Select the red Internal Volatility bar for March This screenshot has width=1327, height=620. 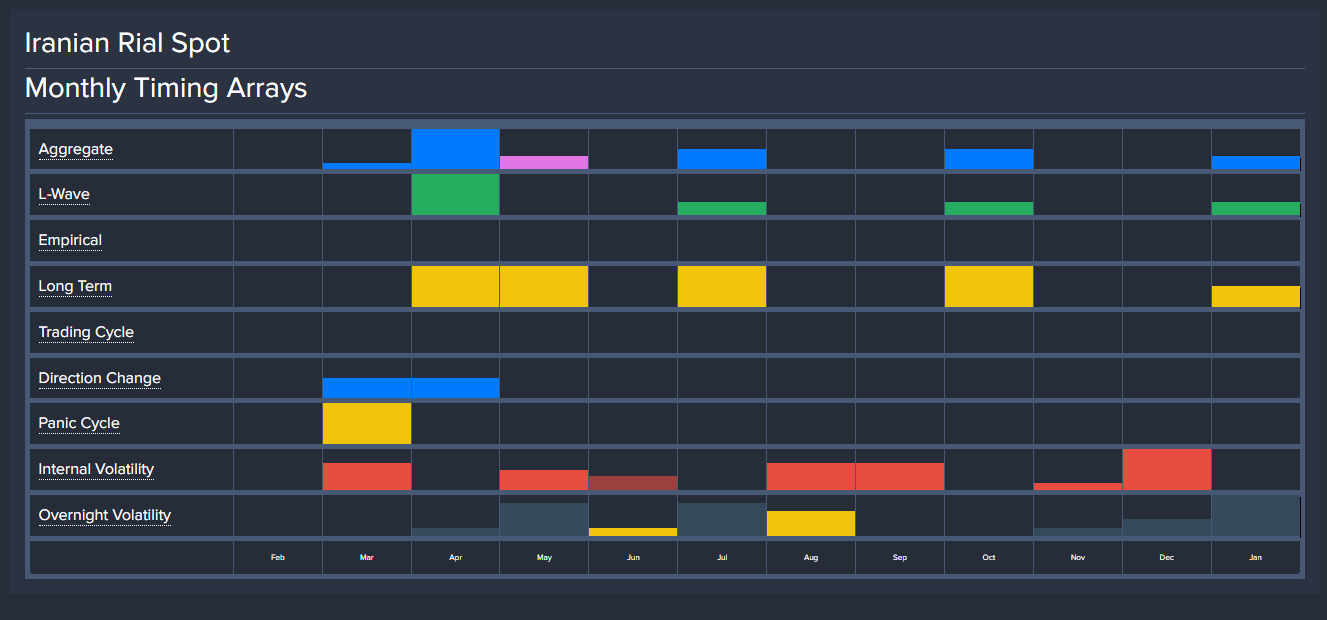pos(367,476)
